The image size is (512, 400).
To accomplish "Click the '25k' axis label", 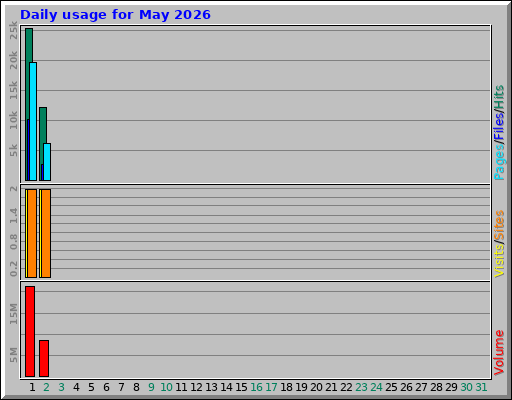I will 13,30.
